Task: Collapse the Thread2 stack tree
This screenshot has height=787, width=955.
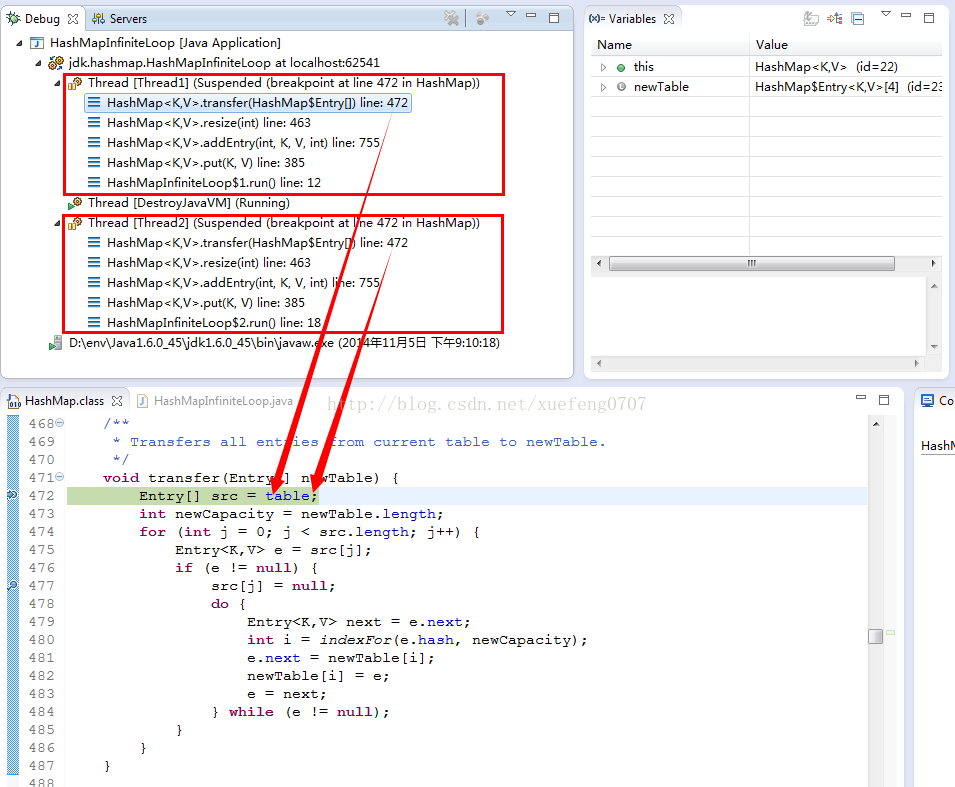Action: point(57,223)
